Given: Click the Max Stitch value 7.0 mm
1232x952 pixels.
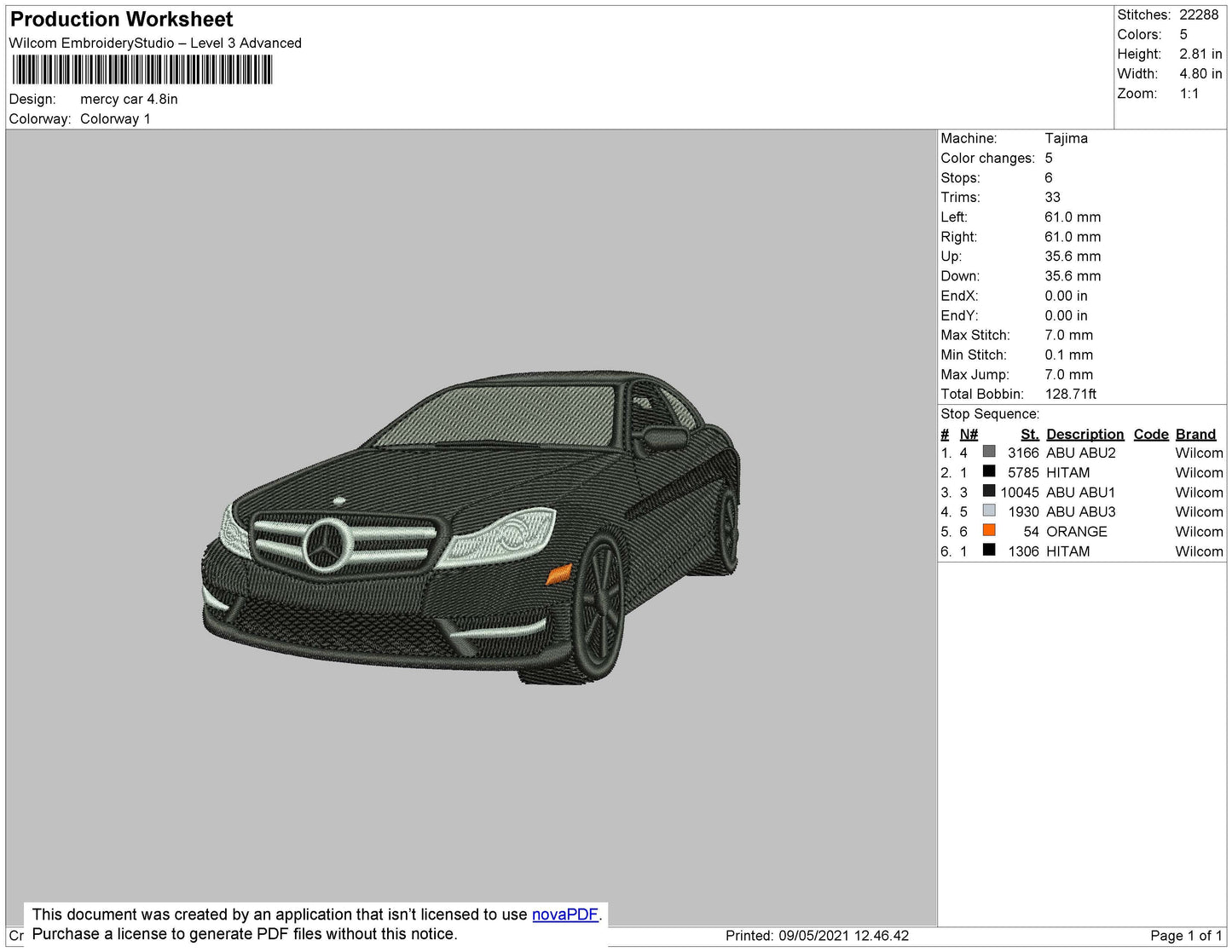Looking at the screenshot, I should coord(1068,335).
